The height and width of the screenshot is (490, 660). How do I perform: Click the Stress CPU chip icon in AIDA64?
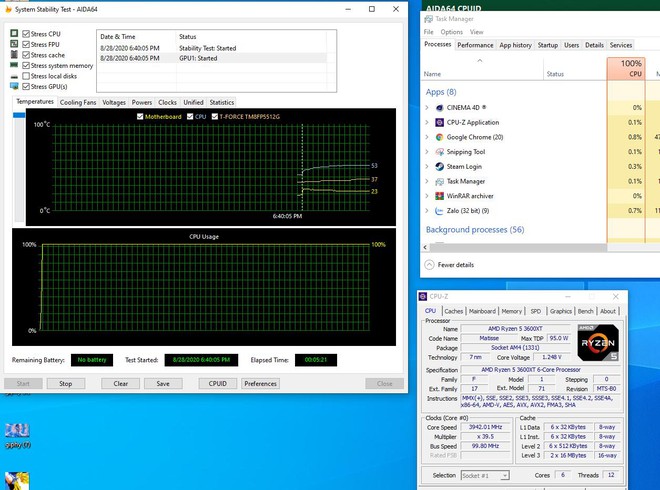(14, 33)
